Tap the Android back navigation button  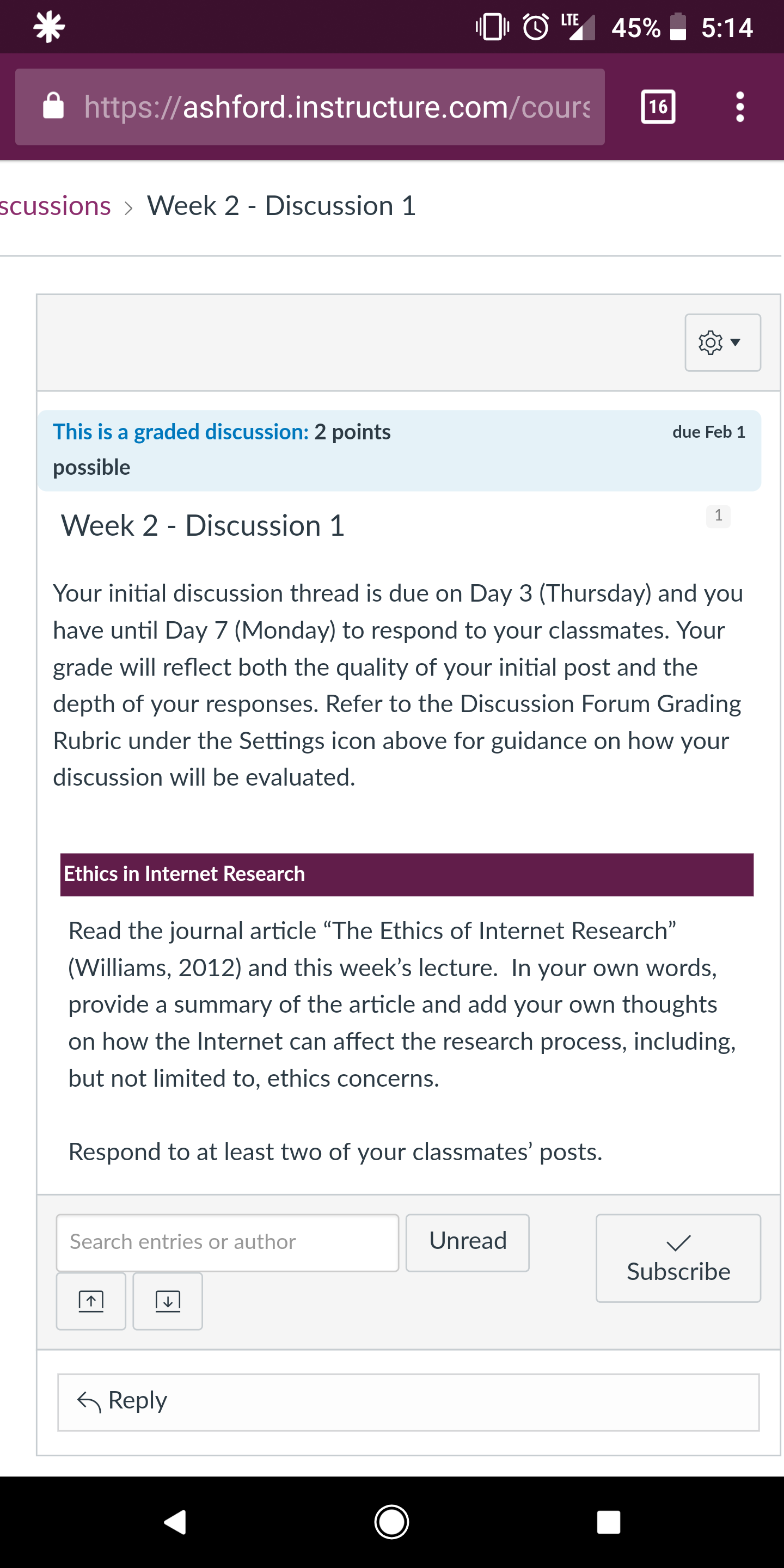coord(175,1522)
